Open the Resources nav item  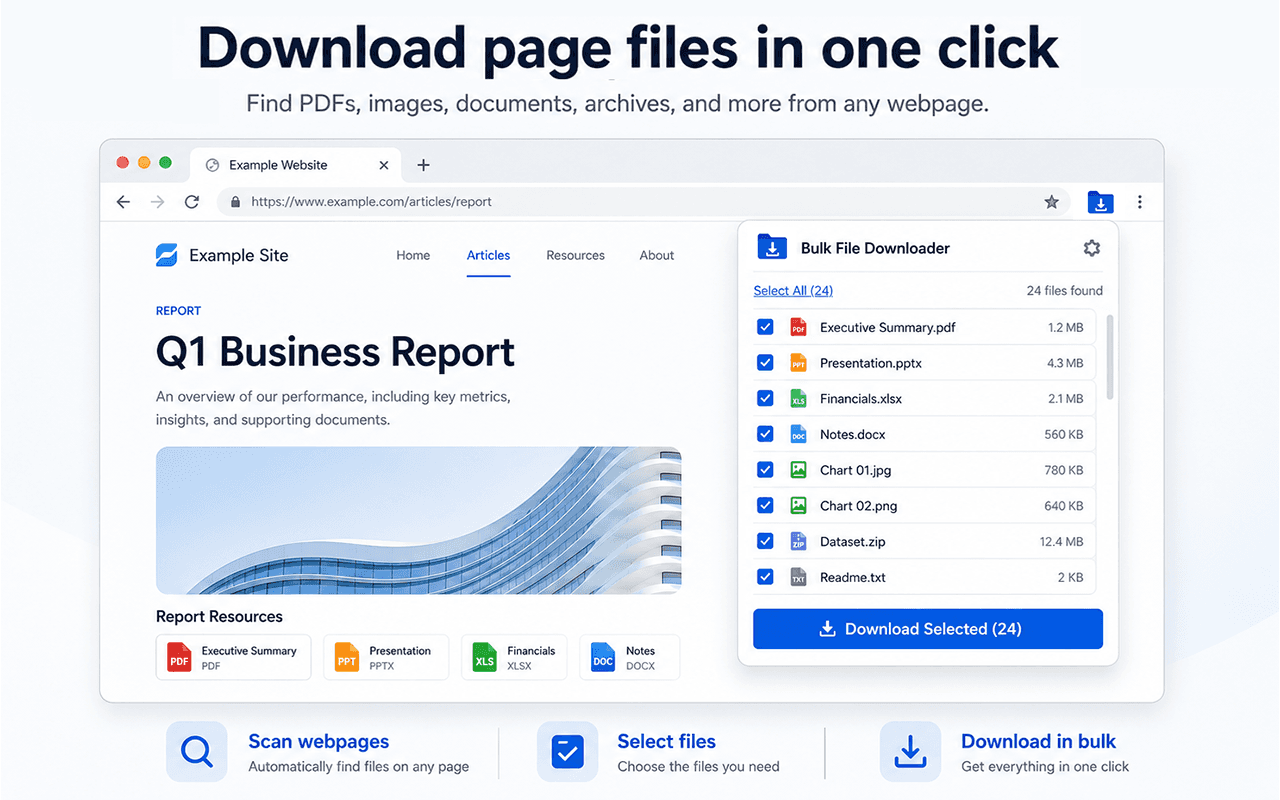point(575,255)
